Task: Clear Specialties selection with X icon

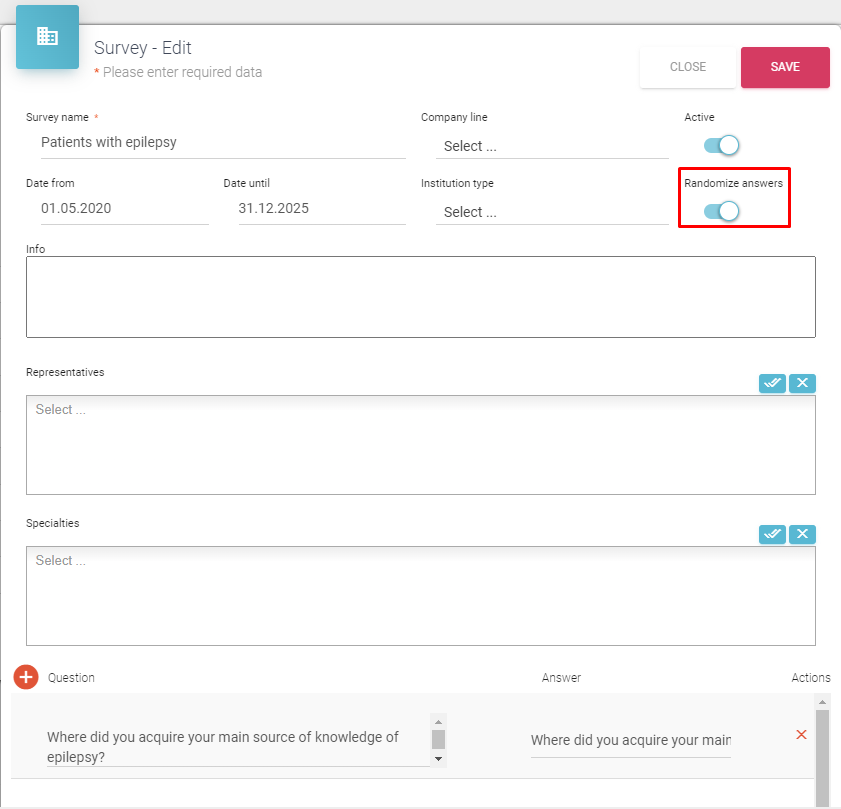Action: [x=802, y=534]
